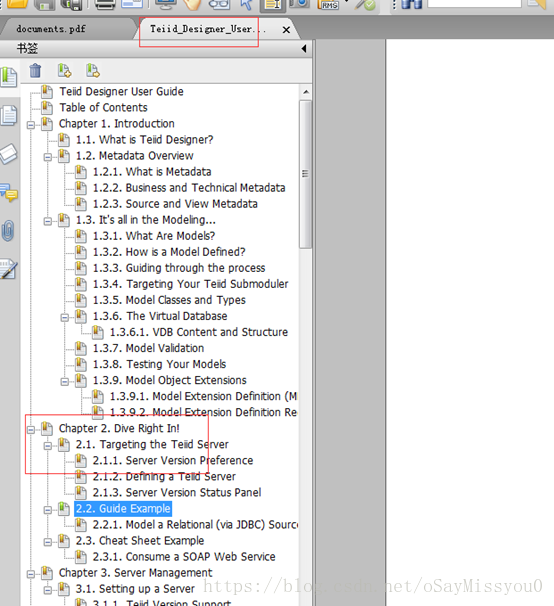554x606 pixels.
Task: Open bookmark 1.3.8. Testing Your Models
Action: (x=159, y=364)
